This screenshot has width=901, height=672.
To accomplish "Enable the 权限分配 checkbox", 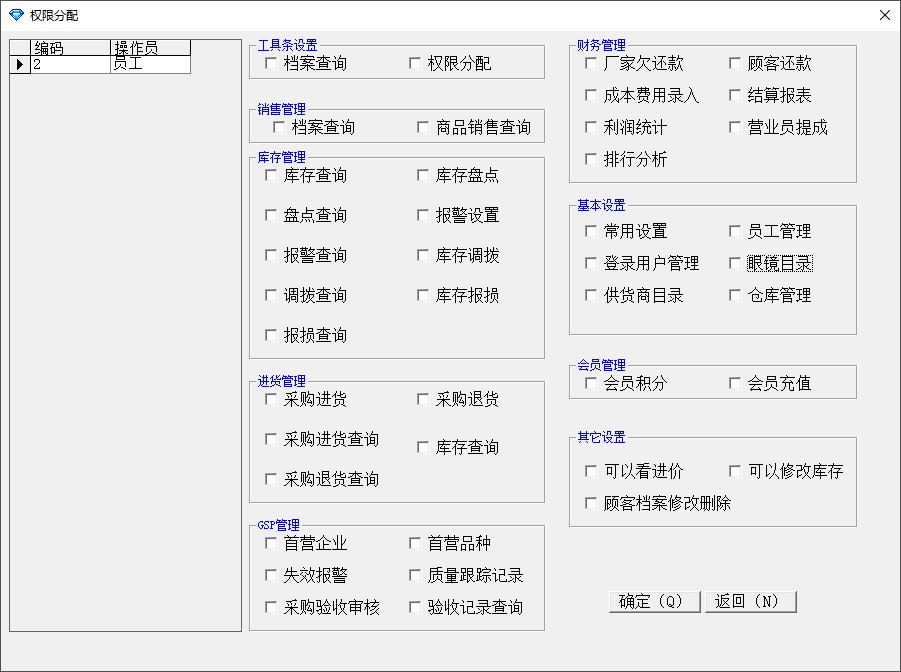I will (x=415, y=64).
